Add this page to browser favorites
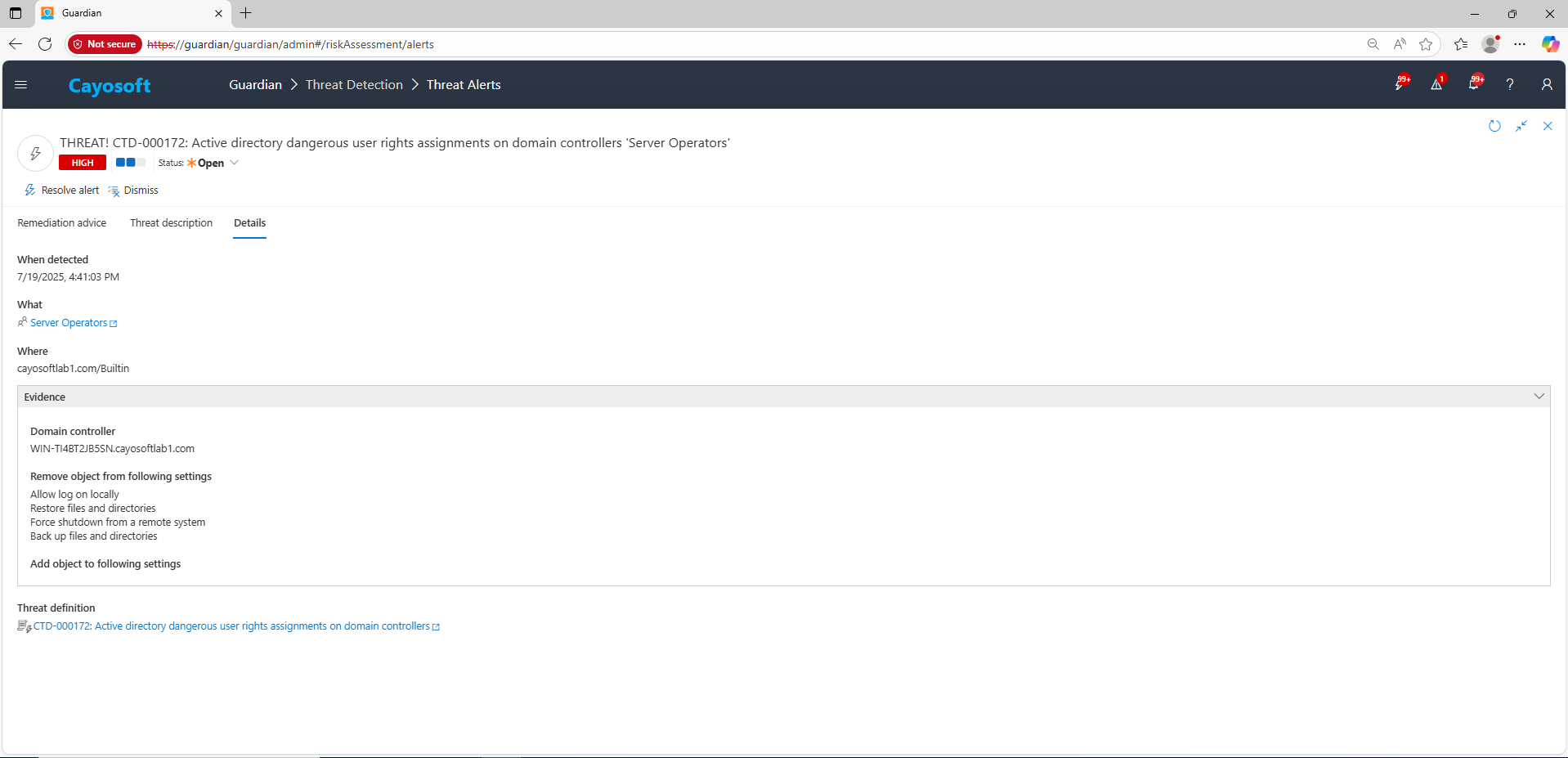This screenshot has height=758, width=1568. click(1426, 44)
